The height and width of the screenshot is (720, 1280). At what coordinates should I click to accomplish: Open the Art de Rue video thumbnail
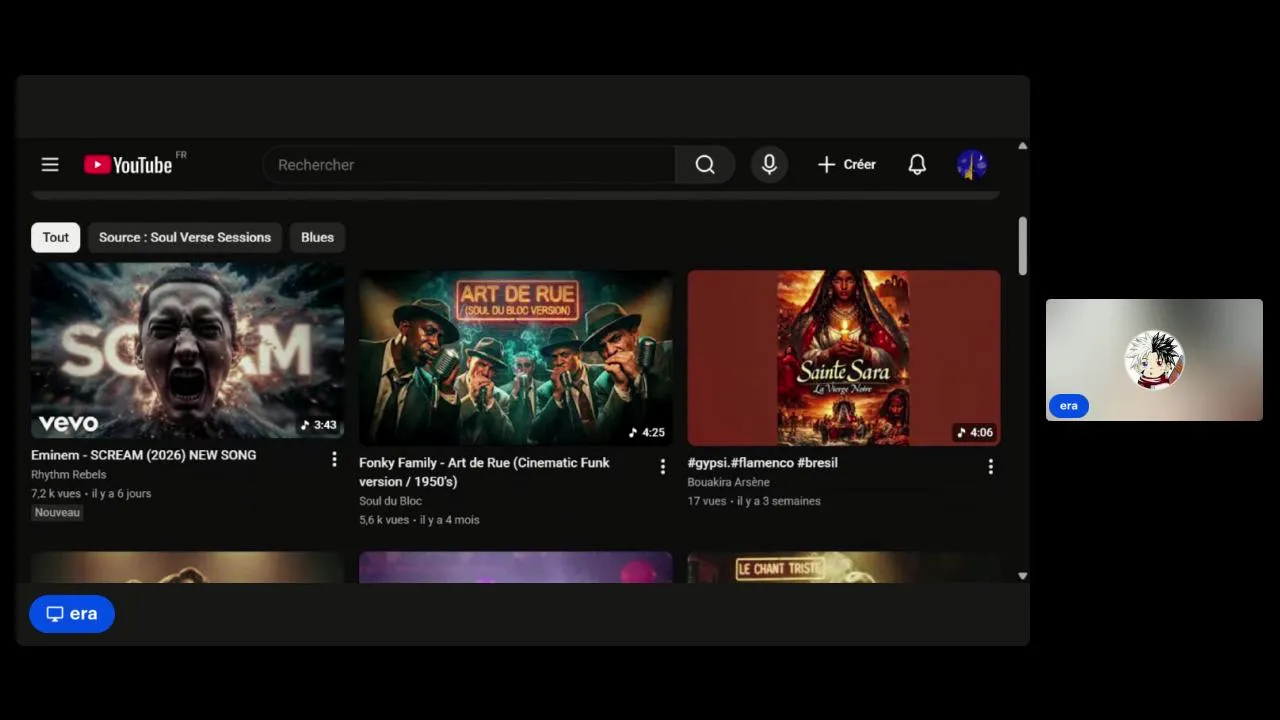coord(516,358)
